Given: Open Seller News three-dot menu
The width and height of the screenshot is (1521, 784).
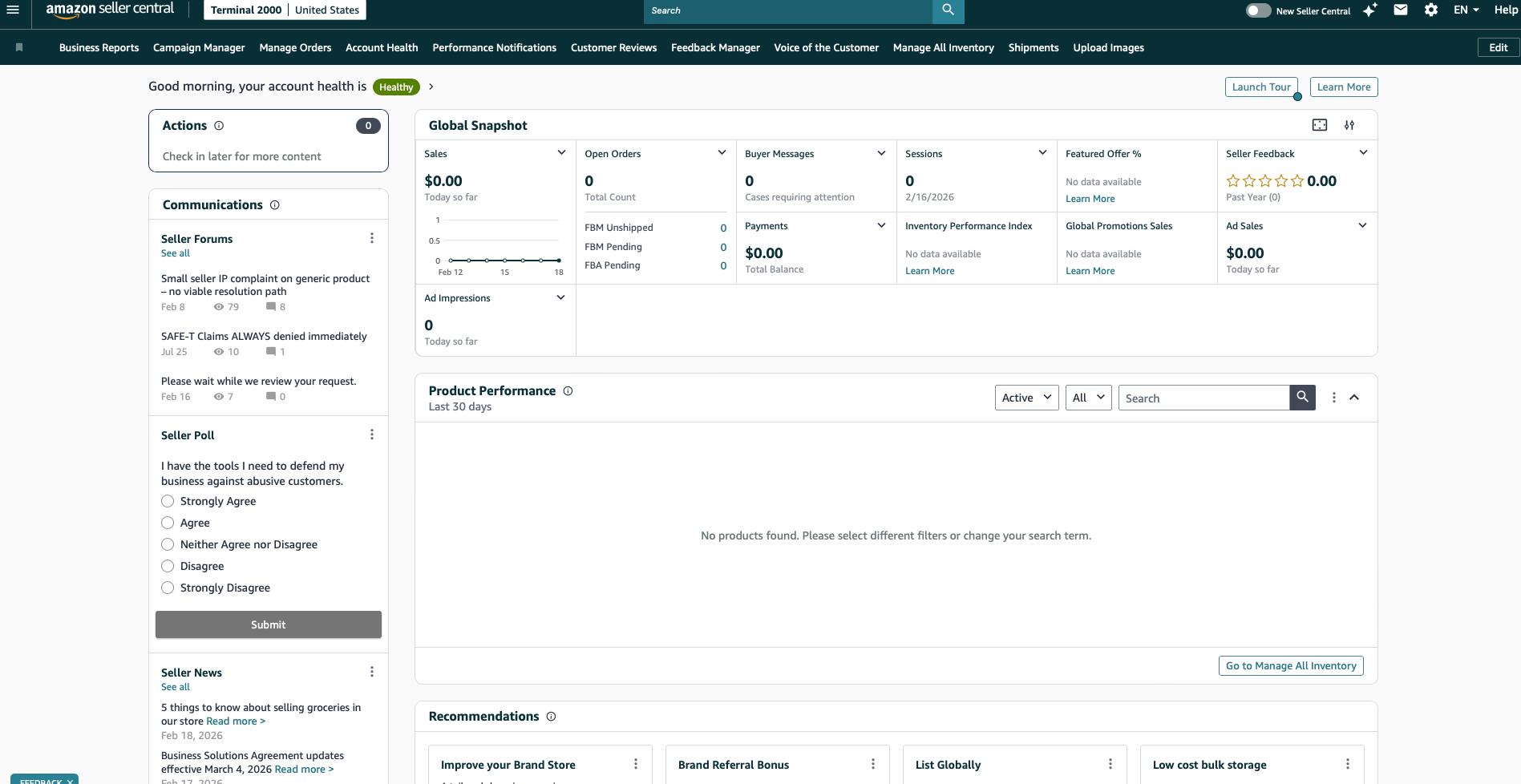Looking at the screenshot, I should tap(372, 672).
